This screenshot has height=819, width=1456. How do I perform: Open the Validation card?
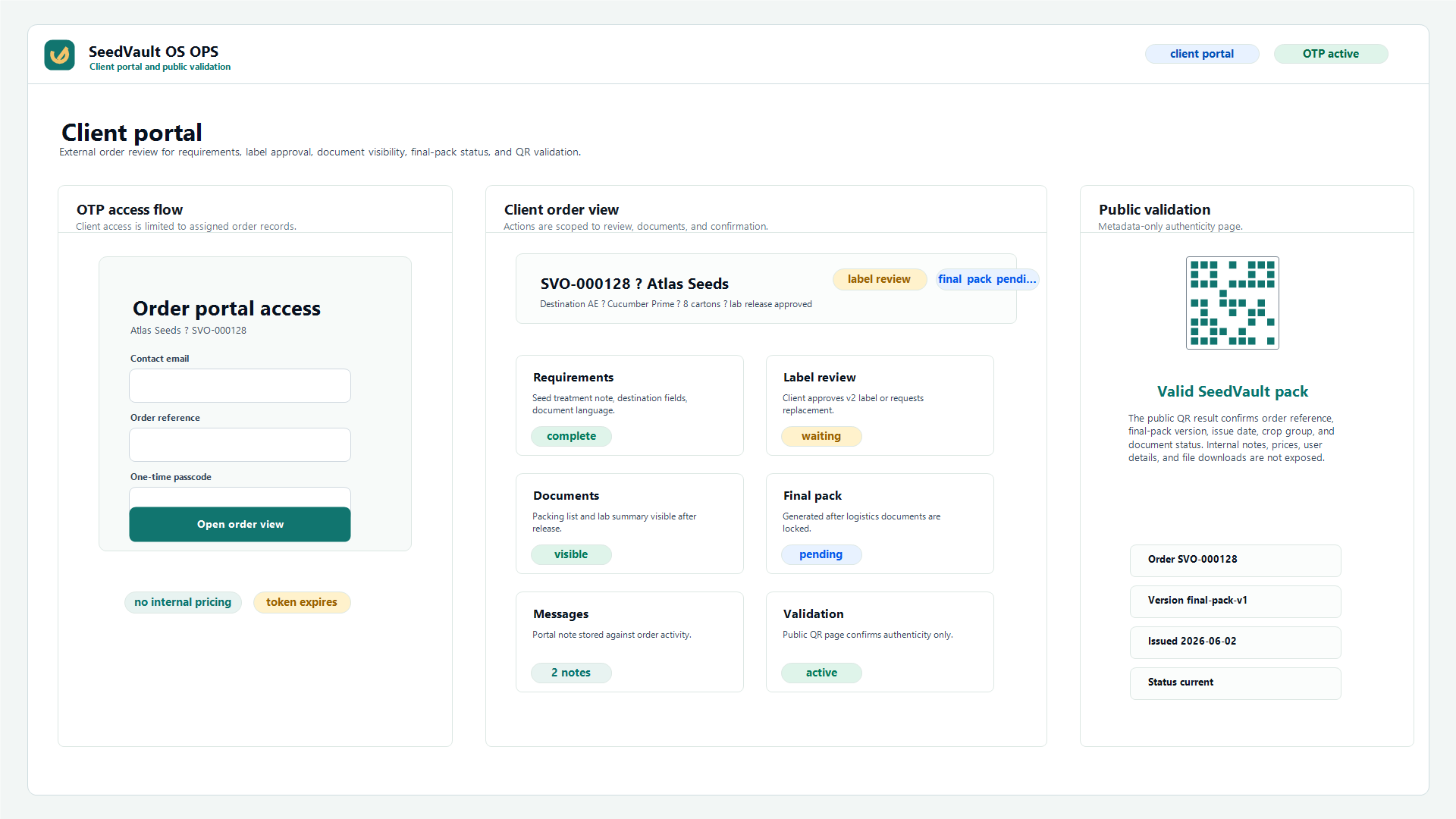[880, 642]
